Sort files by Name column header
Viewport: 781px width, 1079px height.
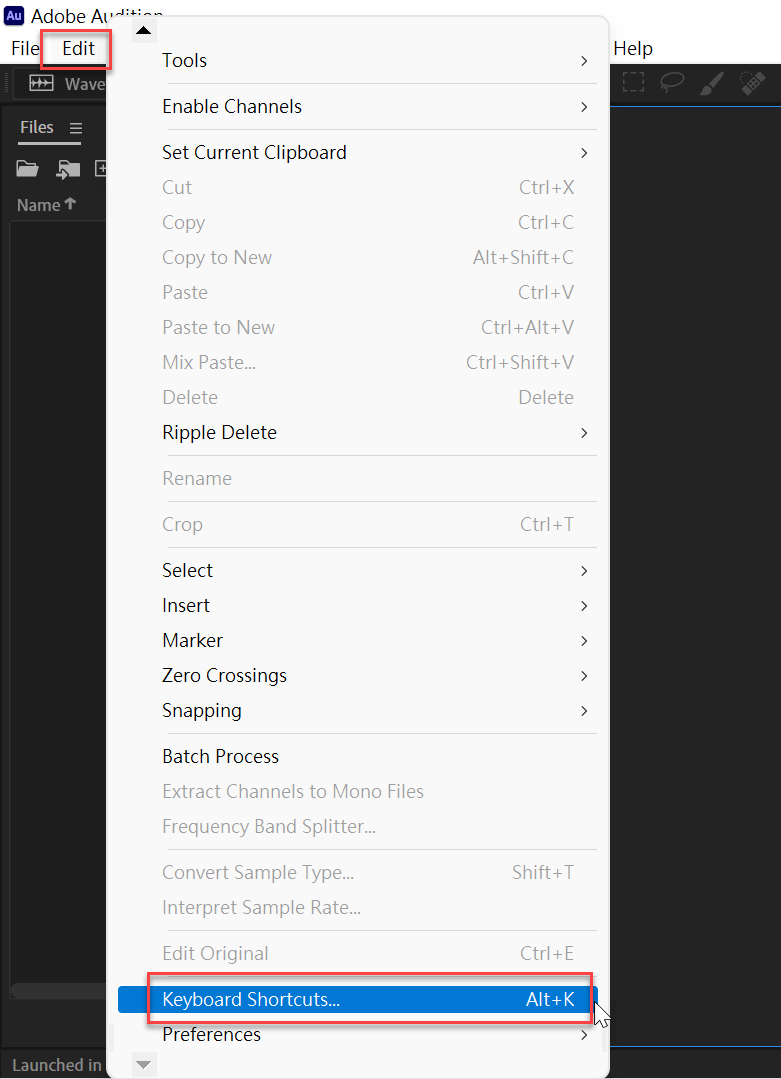coord(46,205)
